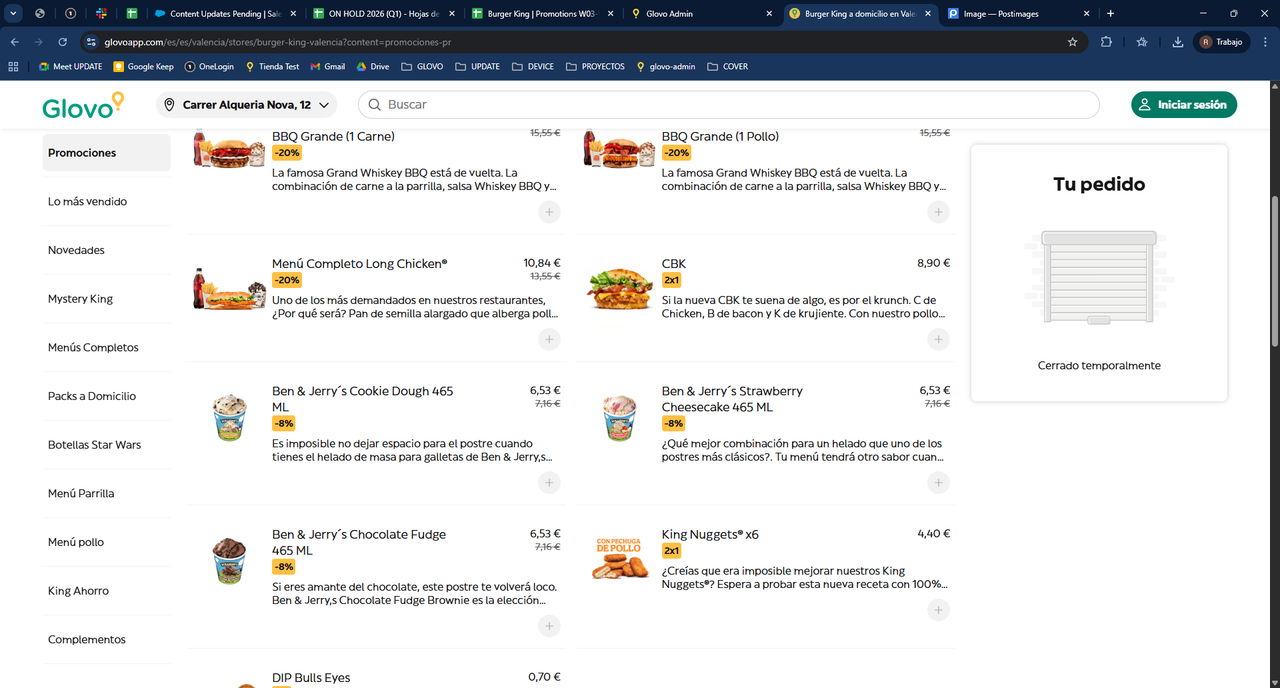Click the search magnifier icon
Image resolution: width=1280 pixels, height=688 pixels.
[x=374, y=105]
